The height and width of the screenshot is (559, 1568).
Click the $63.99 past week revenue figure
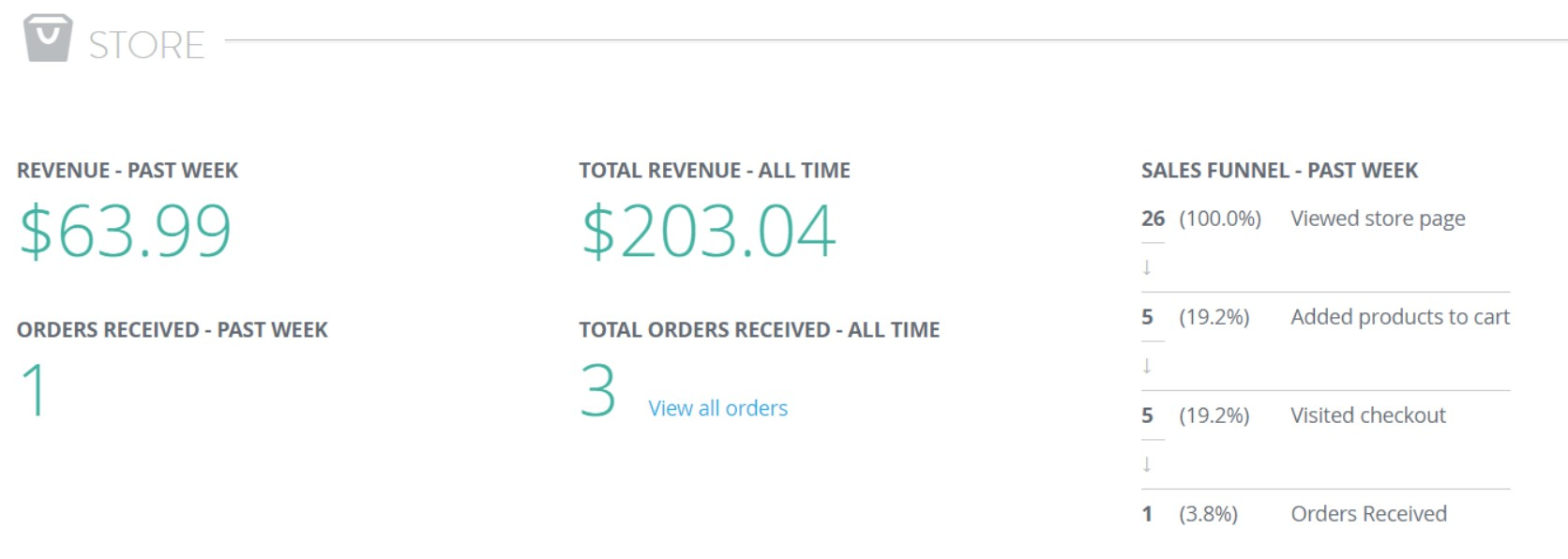point(125,232)
